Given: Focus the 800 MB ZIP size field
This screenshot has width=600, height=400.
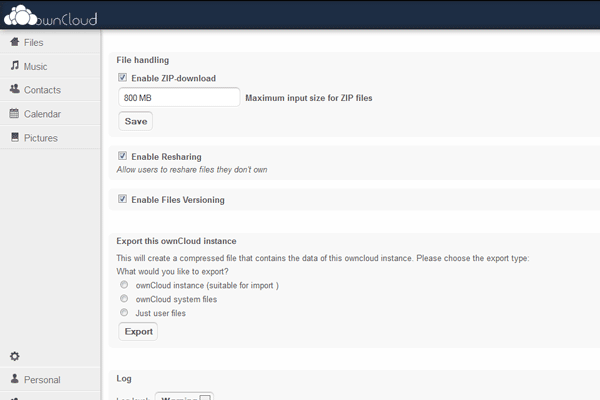Looking at the screenshot, I should (179, 98).
